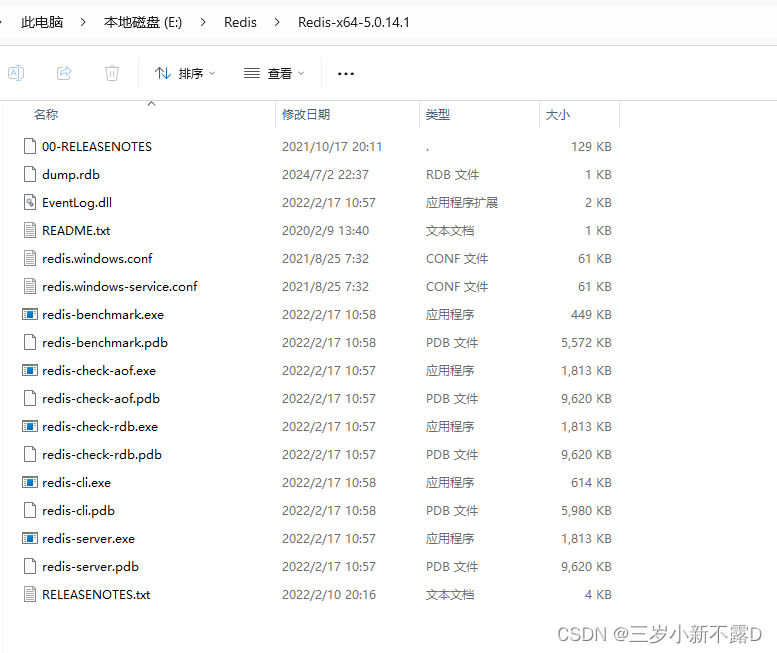Select redis-check-aof.pdb file icon
The image size is (777, 653).
tap(30, 398)
